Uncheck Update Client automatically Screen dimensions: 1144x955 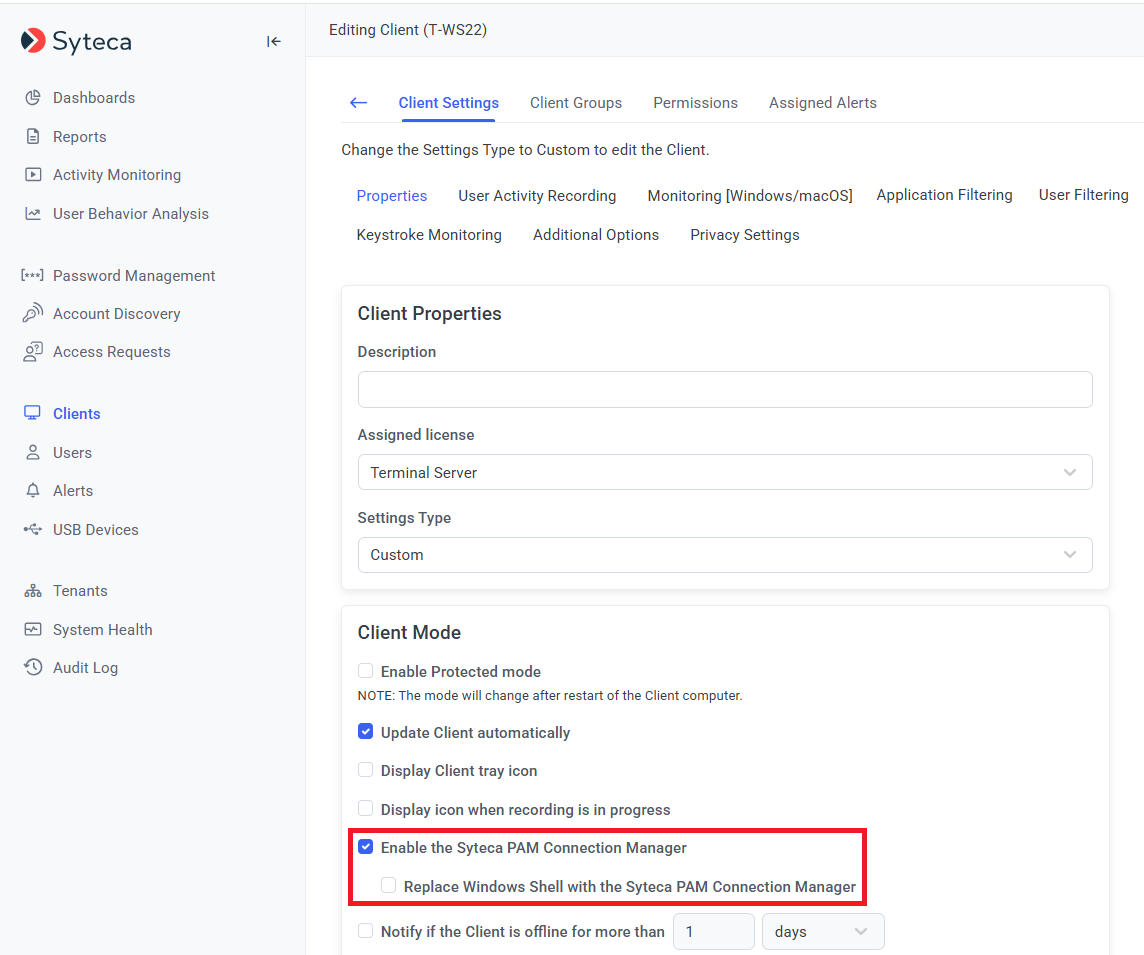click(366, 733)
